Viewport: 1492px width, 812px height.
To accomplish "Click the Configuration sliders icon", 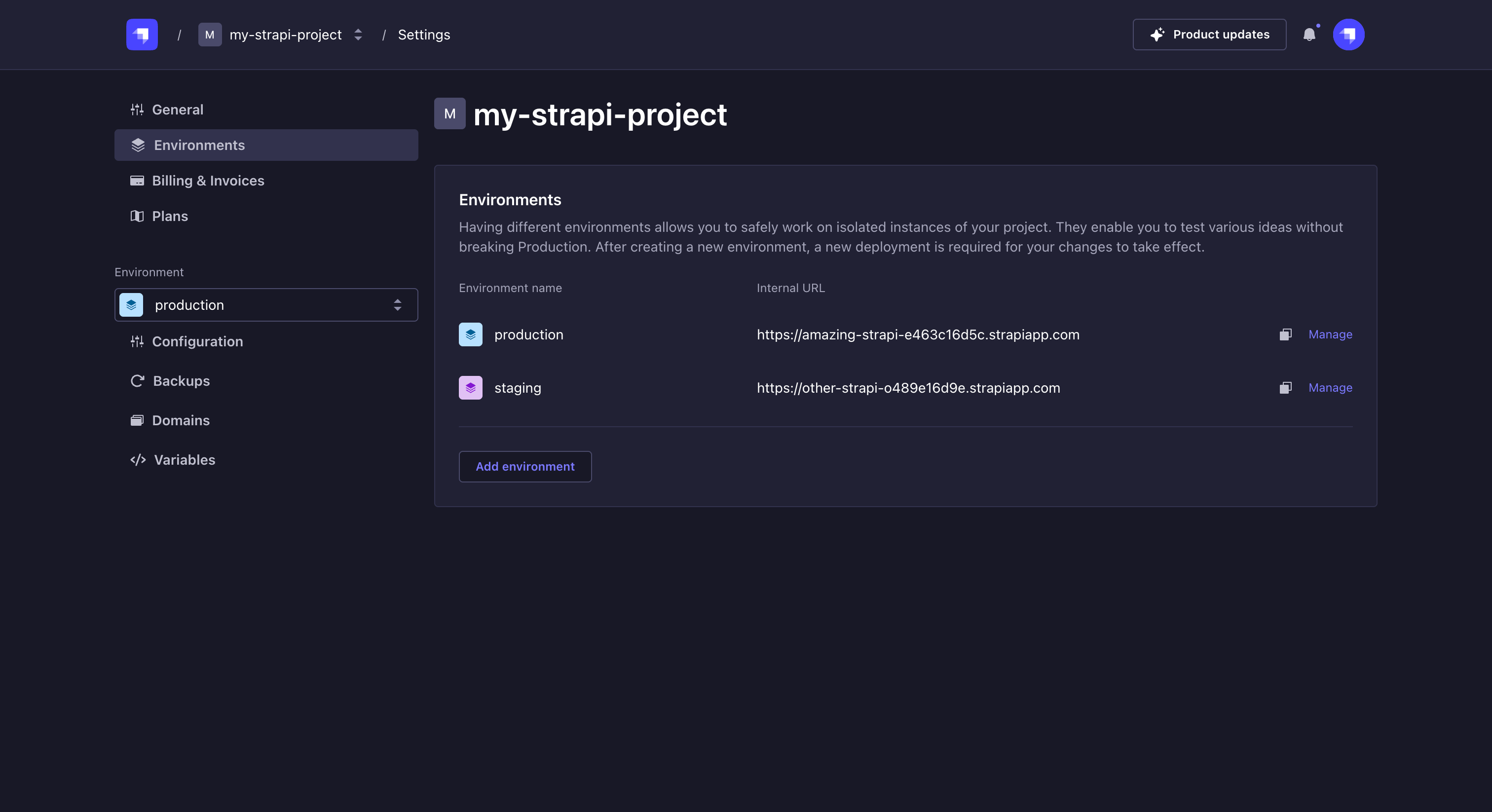I will (137, 342).
